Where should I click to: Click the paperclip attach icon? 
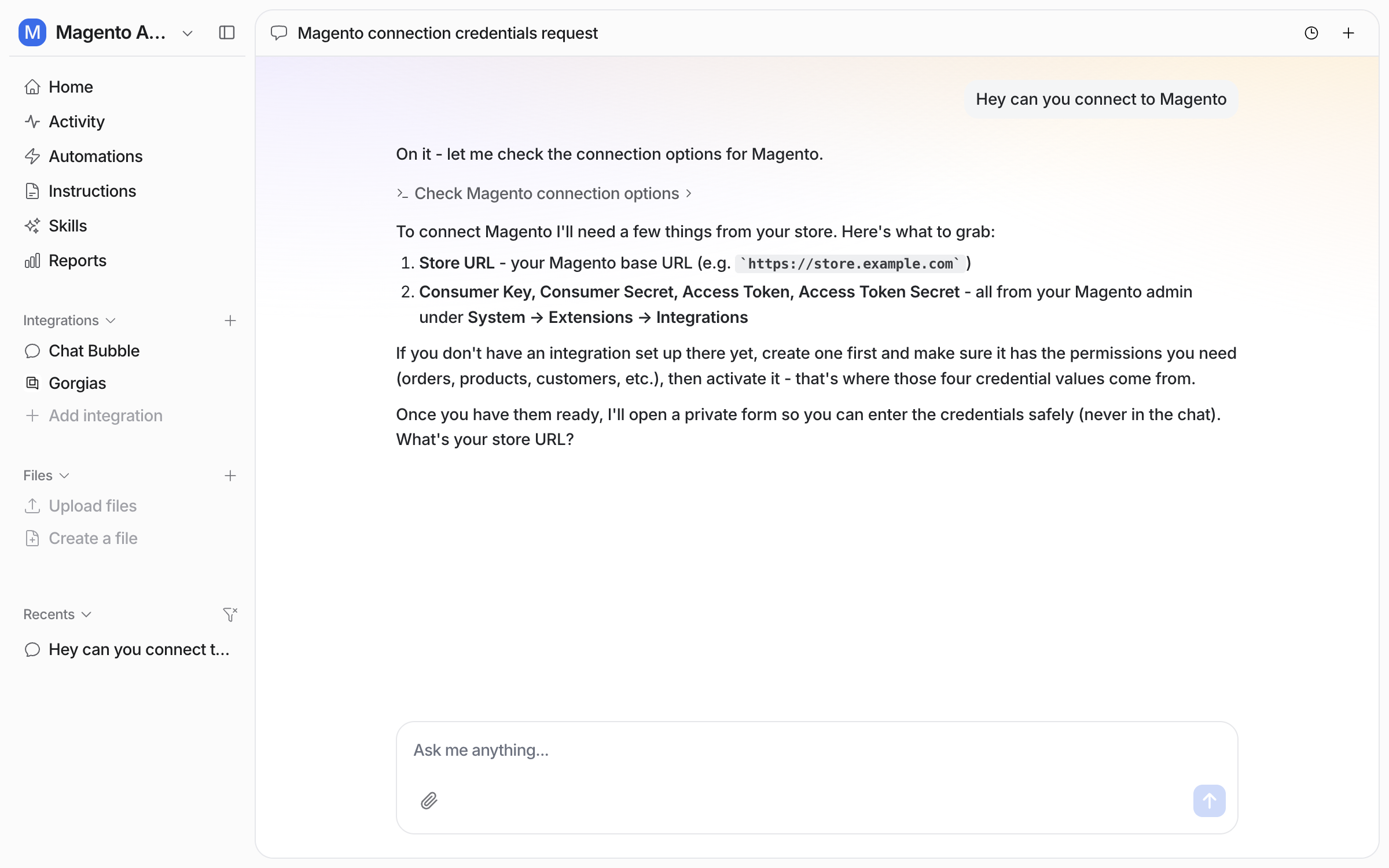coord(429,801)
